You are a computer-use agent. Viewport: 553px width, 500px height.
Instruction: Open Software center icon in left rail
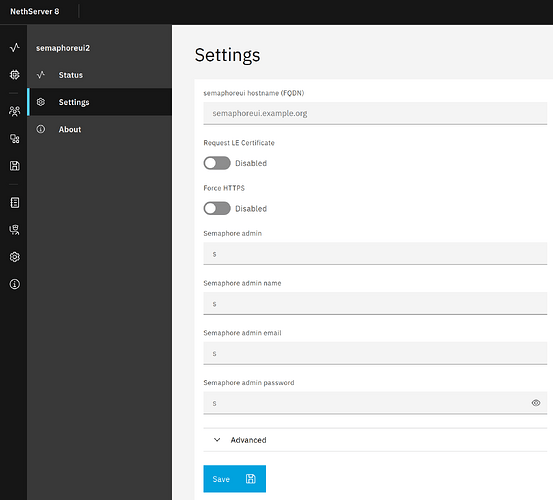tap(14, 75)
